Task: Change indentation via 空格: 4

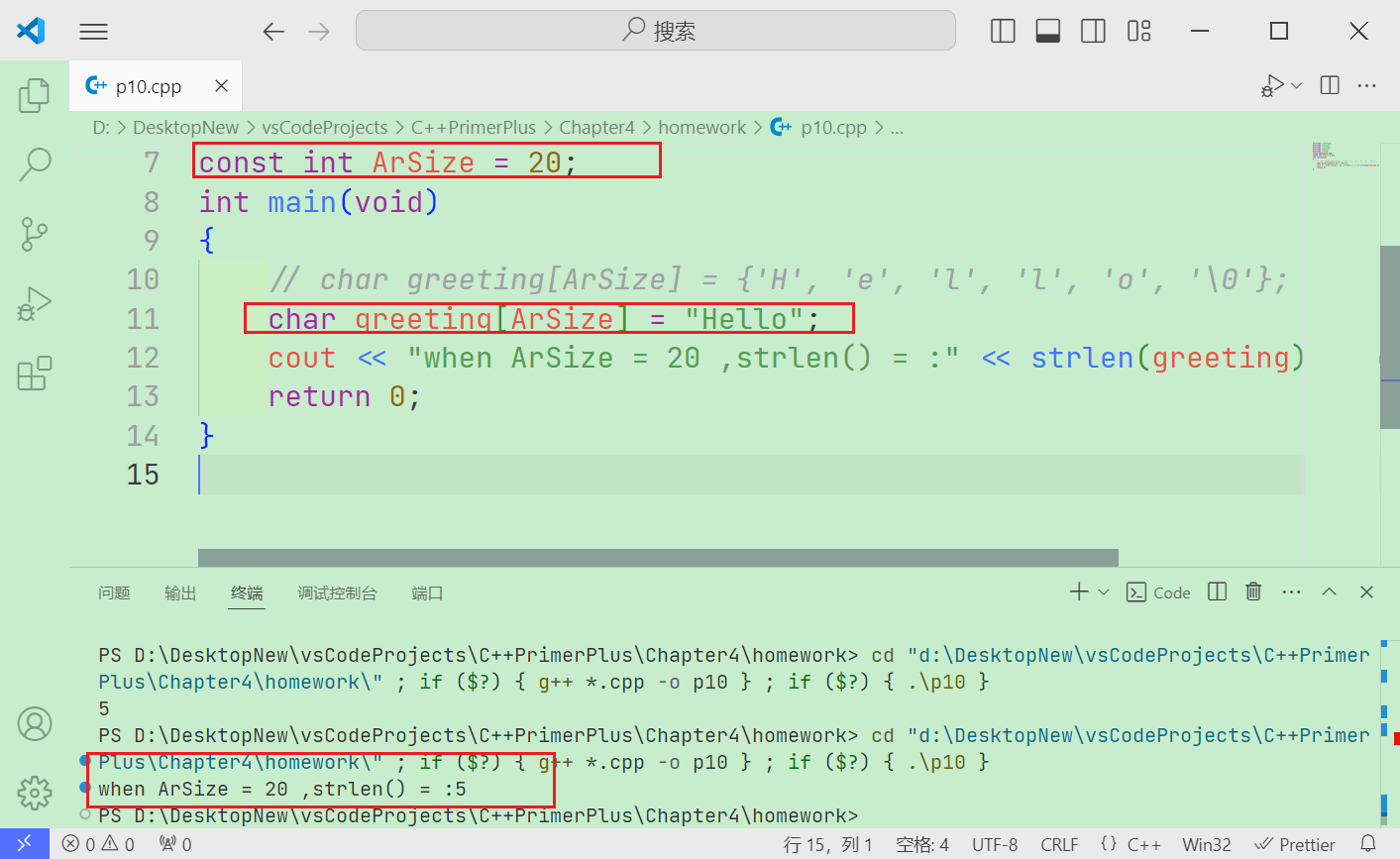Action: [922, 844]
